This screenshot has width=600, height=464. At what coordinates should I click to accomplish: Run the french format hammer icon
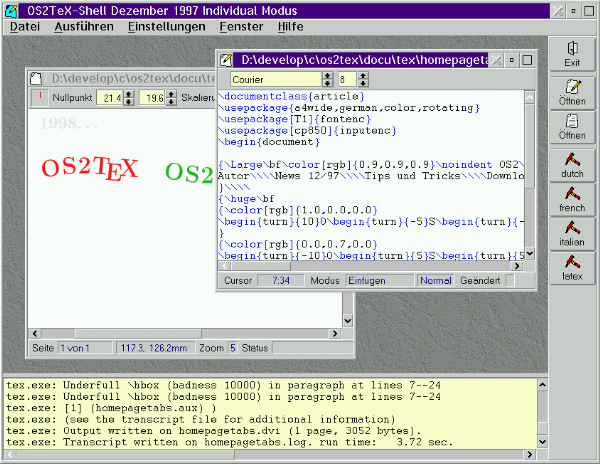pos(572,199)
